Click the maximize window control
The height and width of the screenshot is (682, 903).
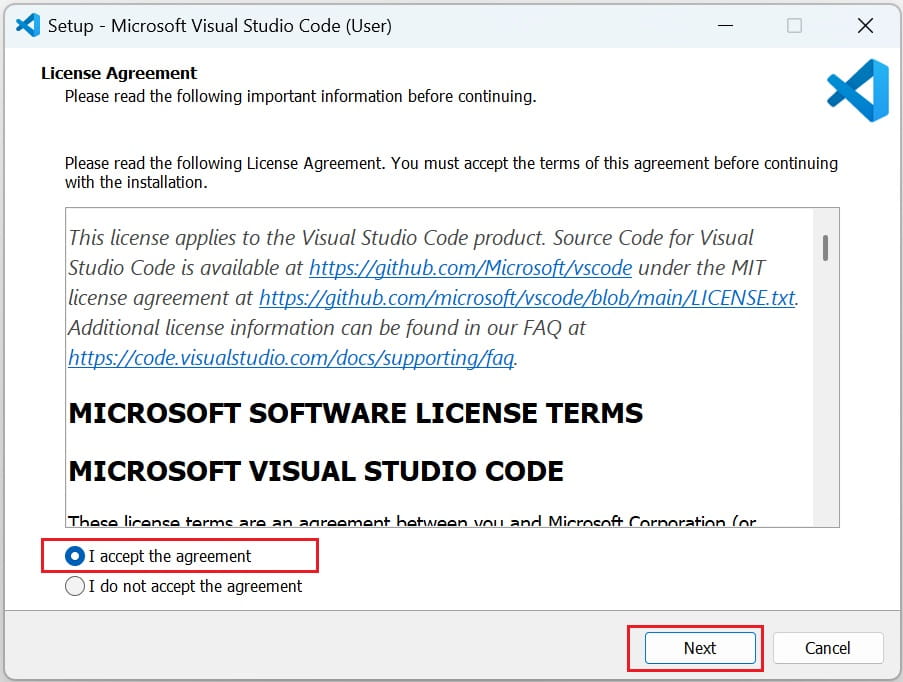(x=795, y=25)
